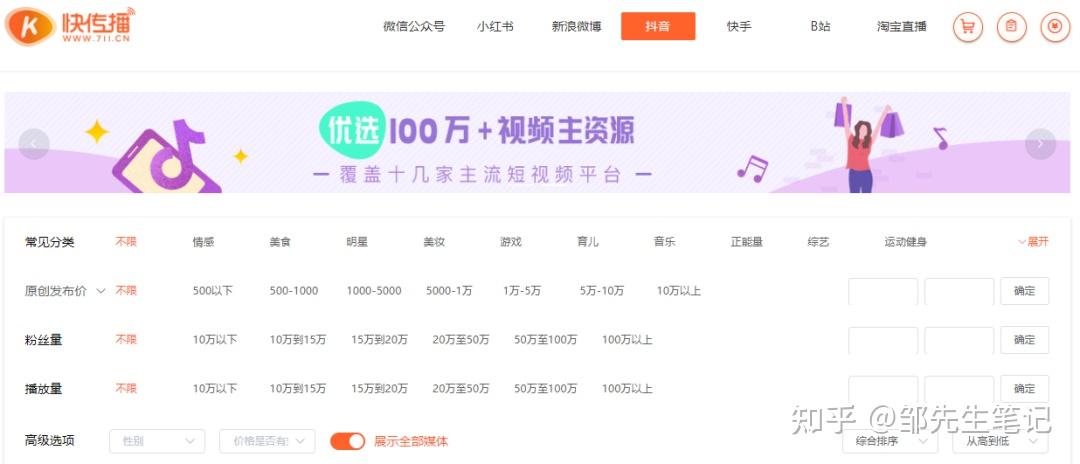This screenshot has width=1080, height=464.
Task: Choose 10万到15万 in 粉丝量 row
Action: [298, 339]
